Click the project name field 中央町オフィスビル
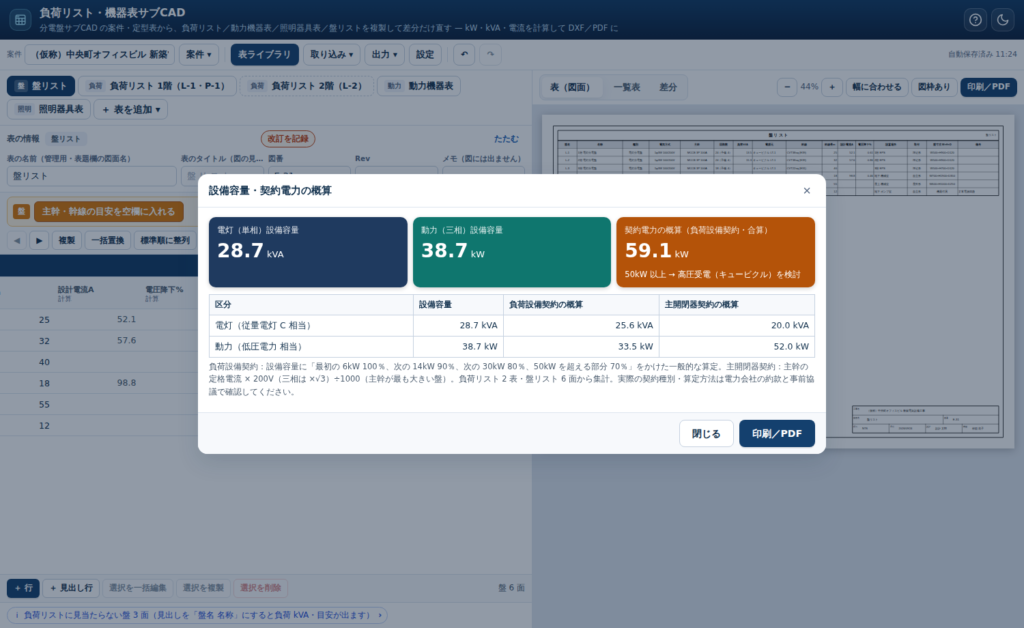This screenshot has width=1024, height=628. 100,54
